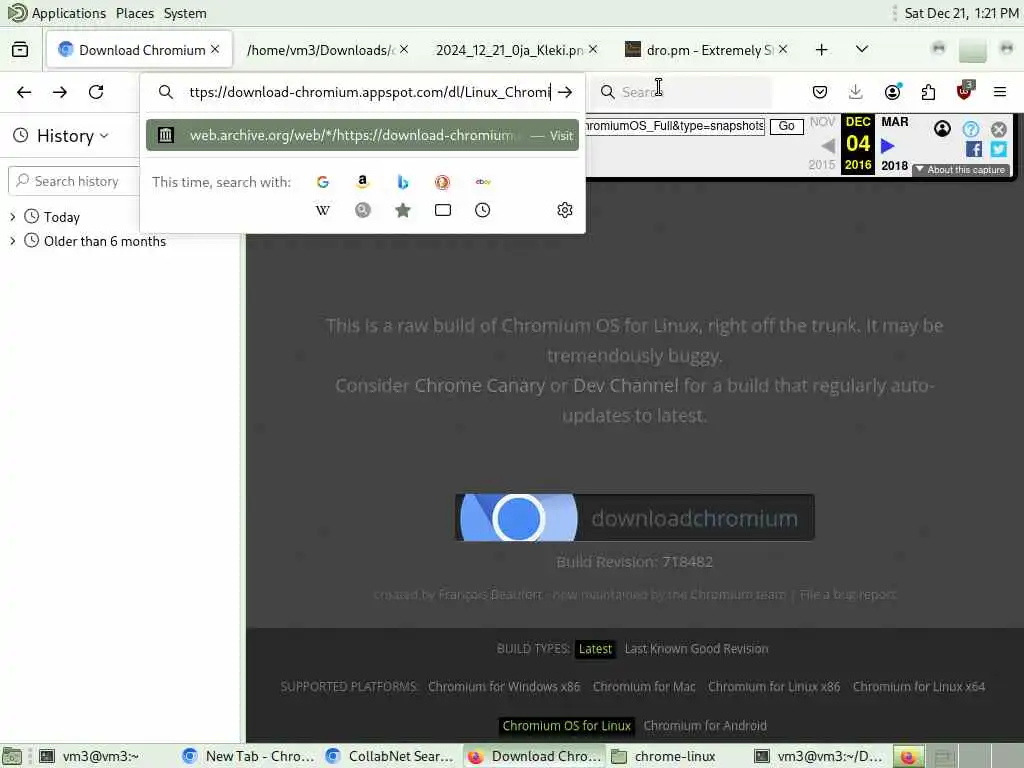Image resolution: width=1024 pixels, height=768 pixels.
Task: Open the list all tabs chevron
Action: 862,50
